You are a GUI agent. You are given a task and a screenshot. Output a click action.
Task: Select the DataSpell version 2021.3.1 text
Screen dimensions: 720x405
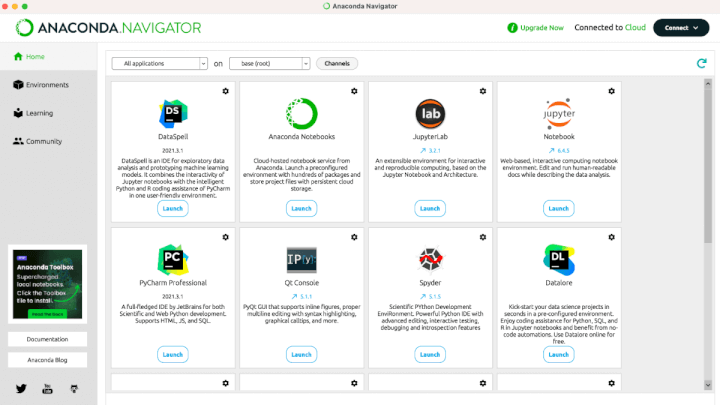coord(173,151)
